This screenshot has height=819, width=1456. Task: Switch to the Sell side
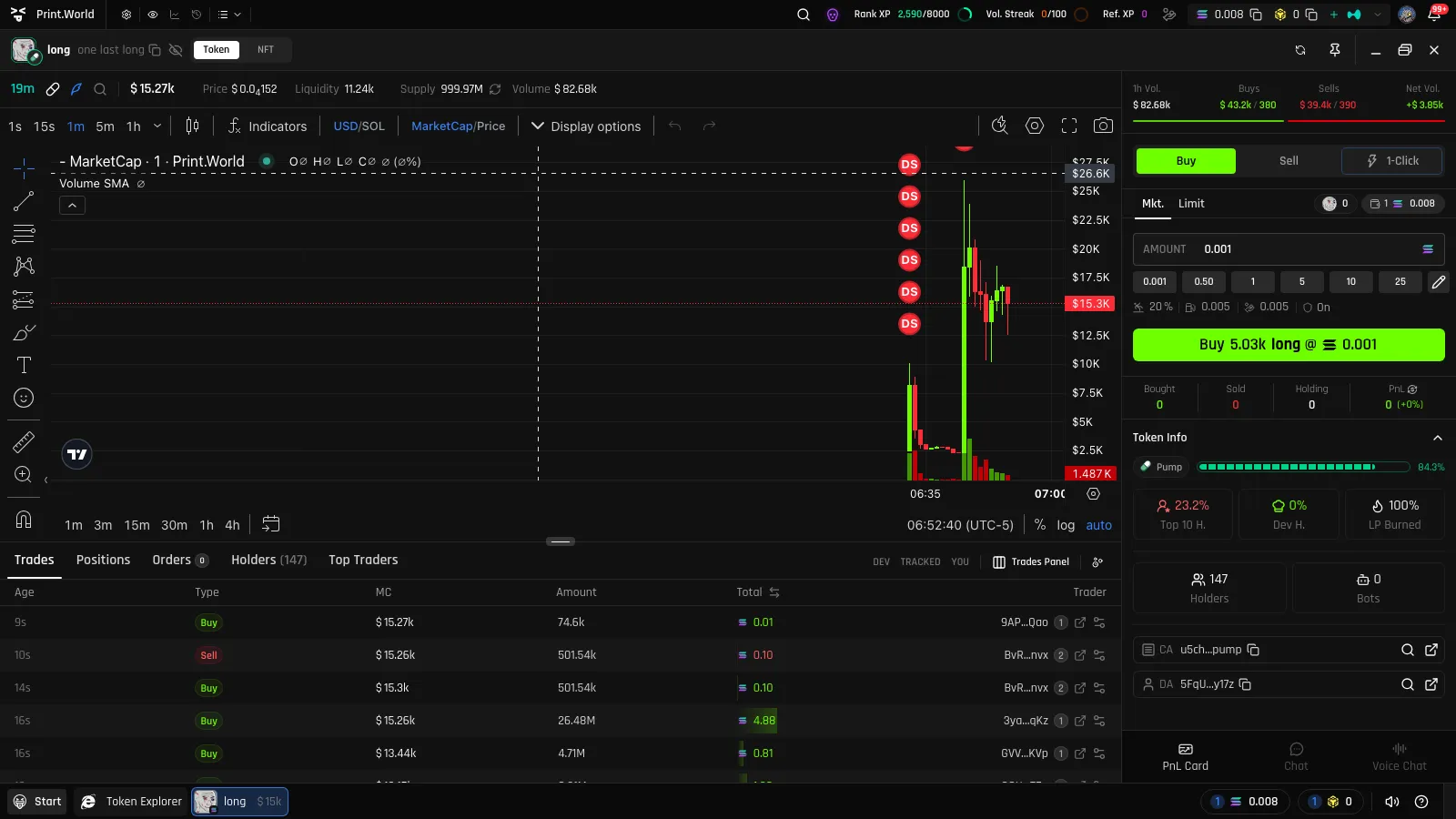(1289, 161)
